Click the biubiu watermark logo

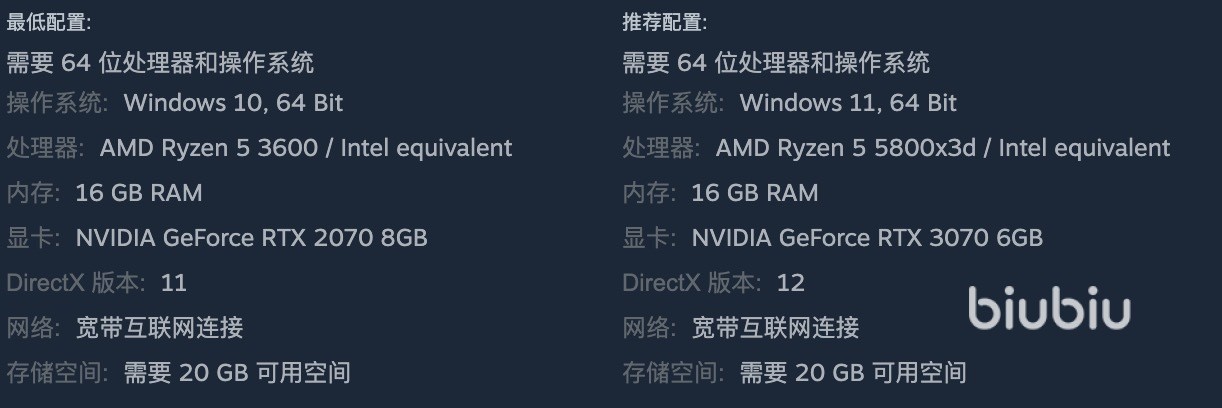click(1049, 310)
